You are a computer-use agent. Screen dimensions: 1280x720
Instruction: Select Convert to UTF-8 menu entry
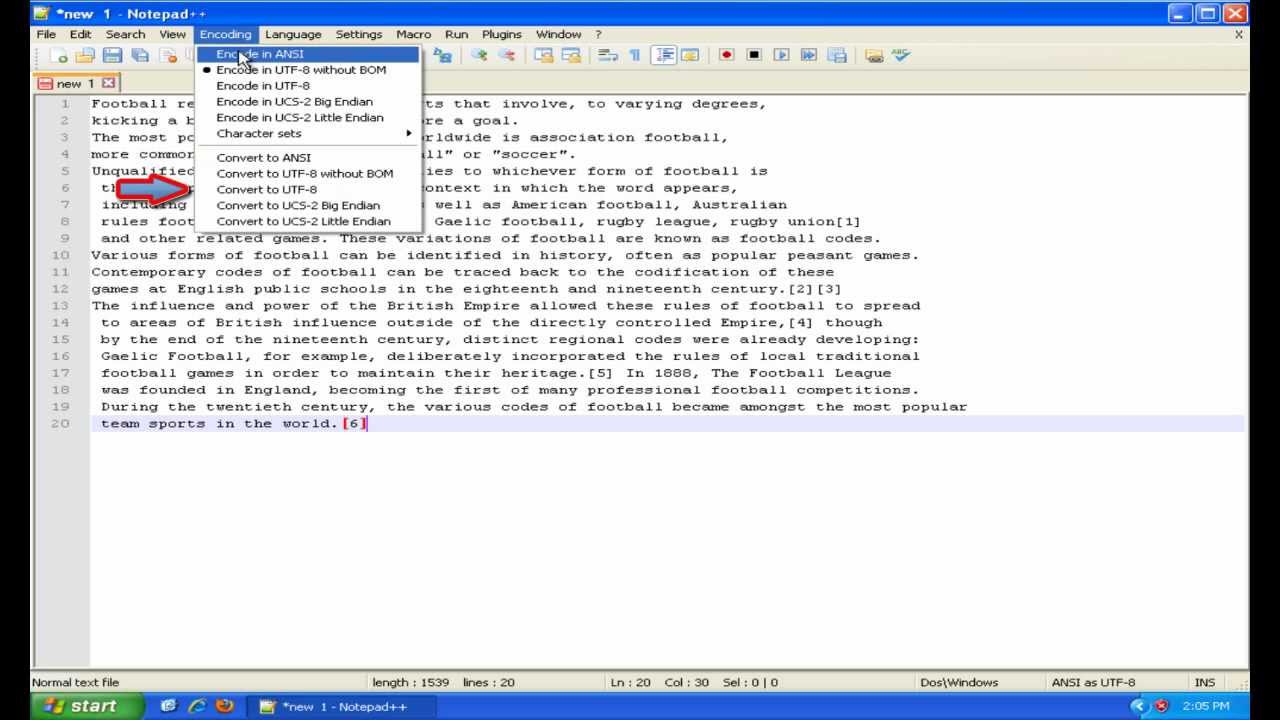tap(267, 189)
